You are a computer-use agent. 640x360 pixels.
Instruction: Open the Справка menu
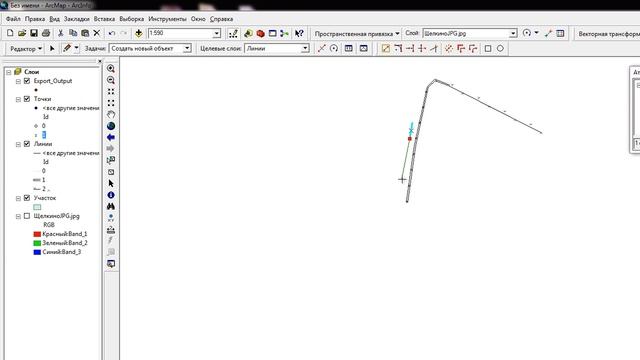[x=221, y=19]
